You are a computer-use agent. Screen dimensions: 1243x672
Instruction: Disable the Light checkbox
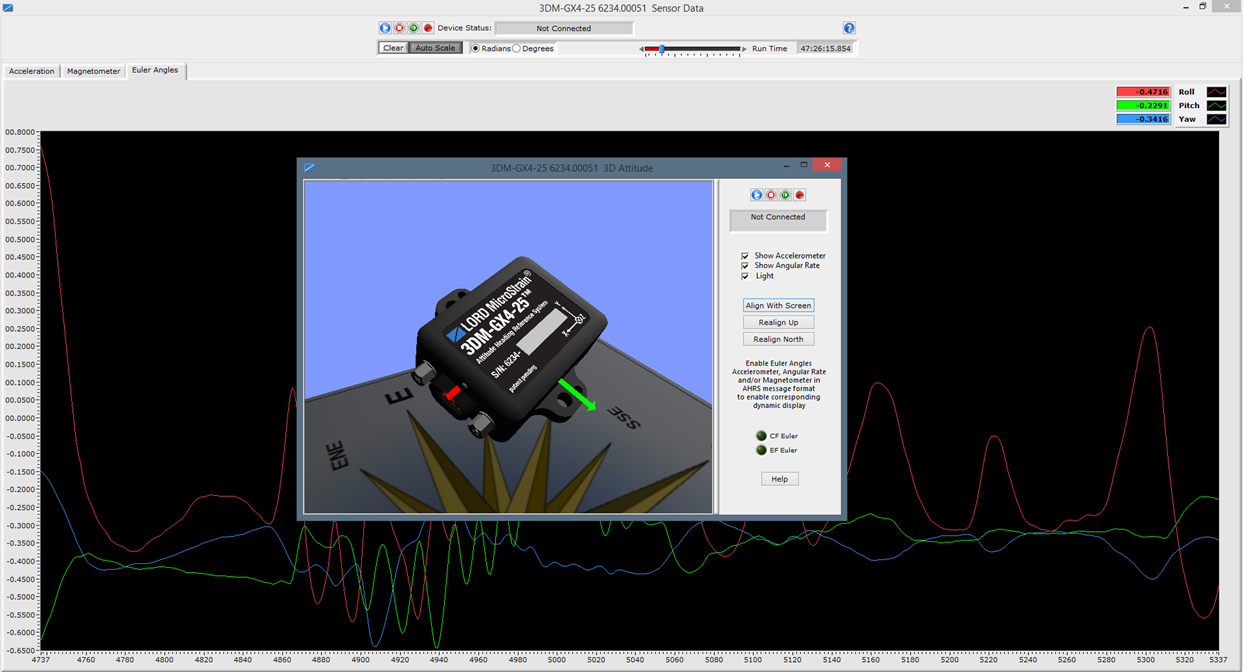(745, 276)
